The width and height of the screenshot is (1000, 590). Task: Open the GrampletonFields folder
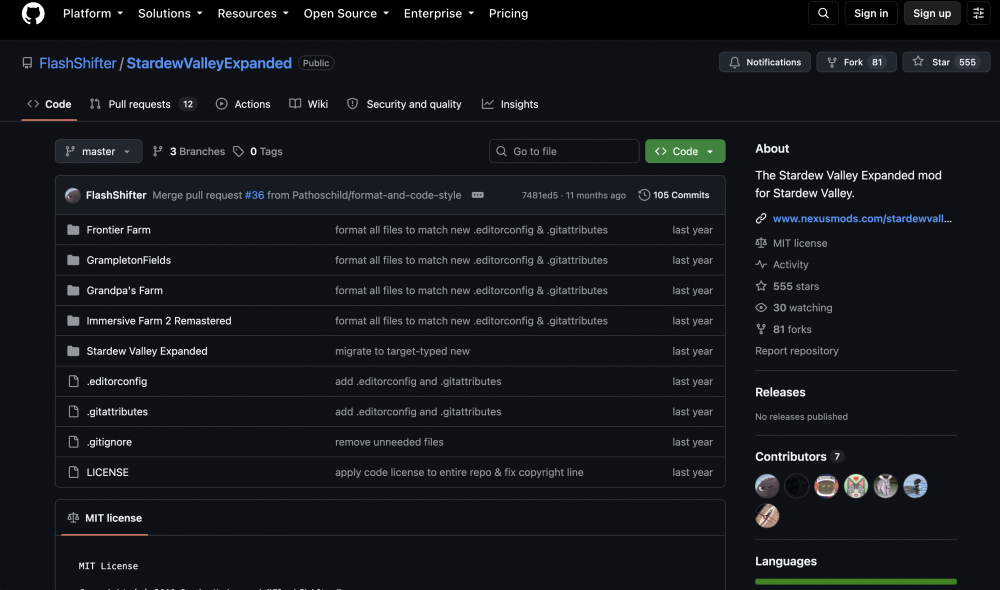pos(129,260)
